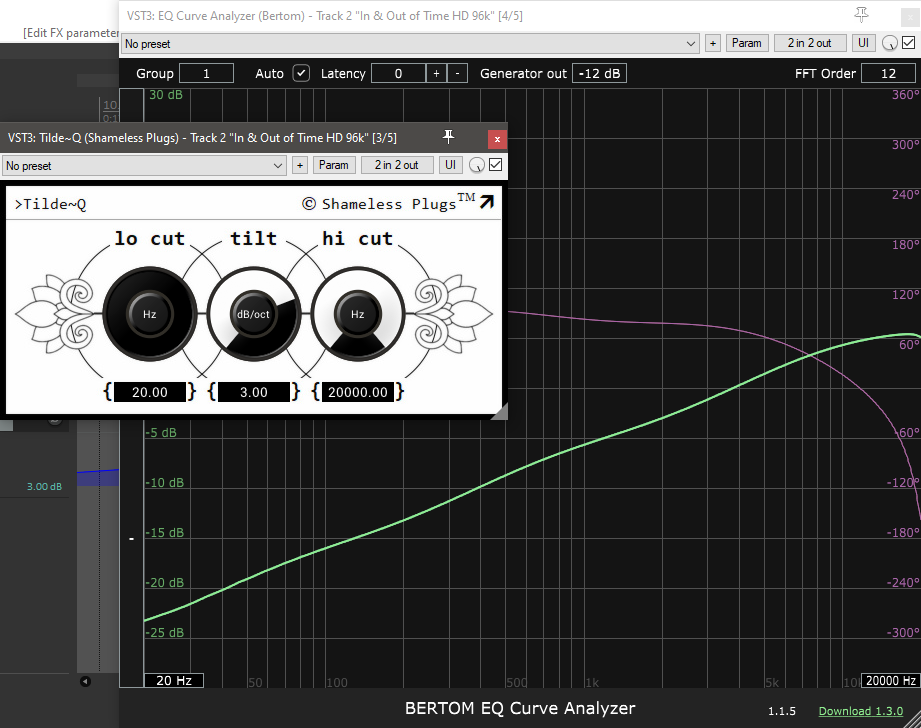
Task: Pin the EQ Curve Analyzer window on top
Action: [861, 15]
